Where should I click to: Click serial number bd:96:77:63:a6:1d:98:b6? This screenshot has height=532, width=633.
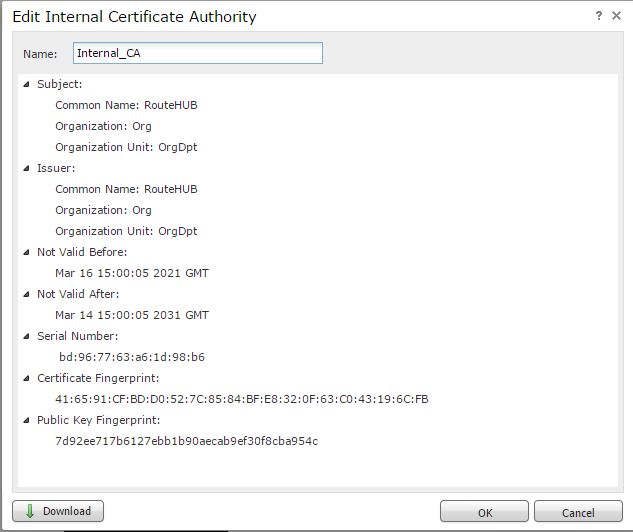(132, 357)
